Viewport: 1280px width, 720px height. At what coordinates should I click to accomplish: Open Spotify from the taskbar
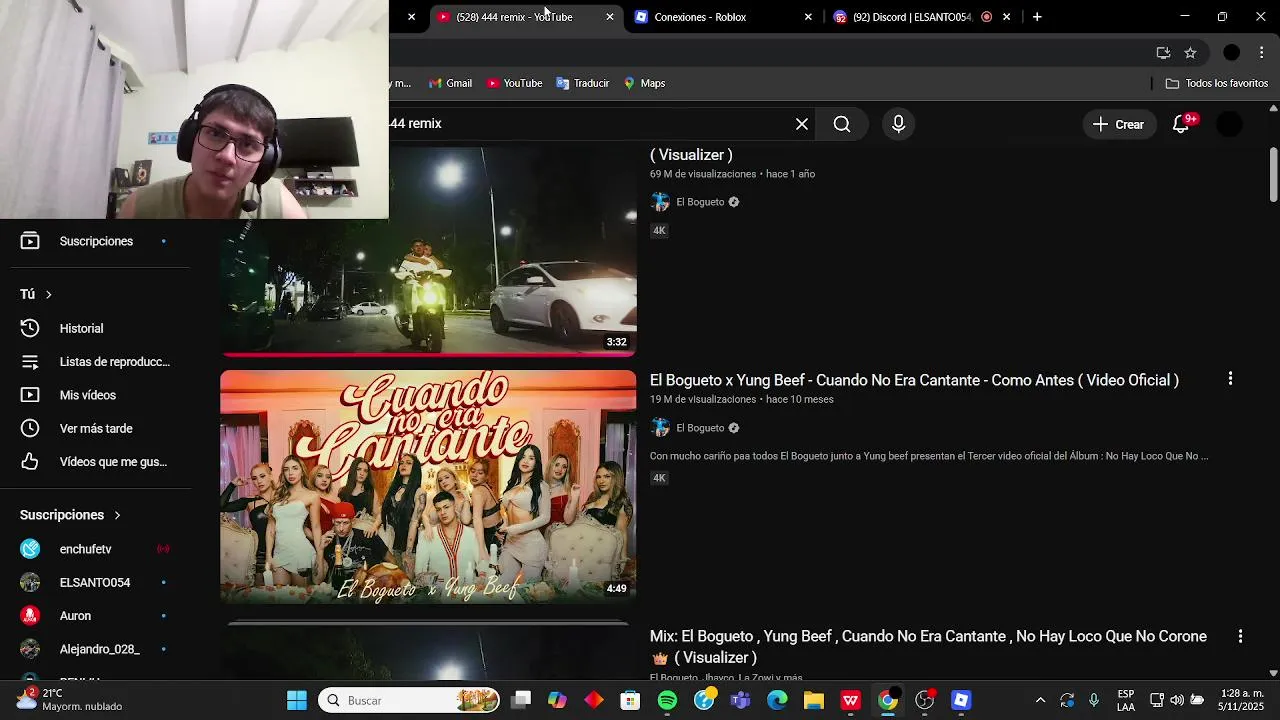point(668,700)
